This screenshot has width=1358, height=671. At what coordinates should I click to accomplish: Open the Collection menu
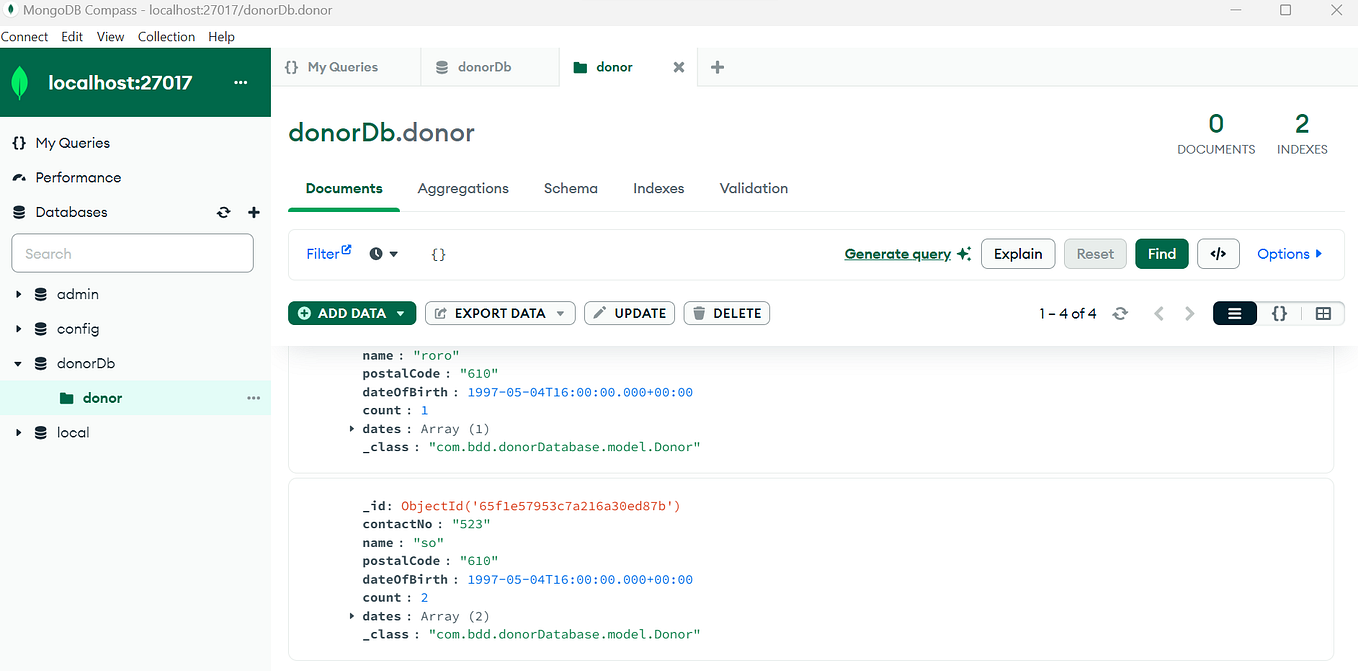pyautogui.click(x=166, y=36)
